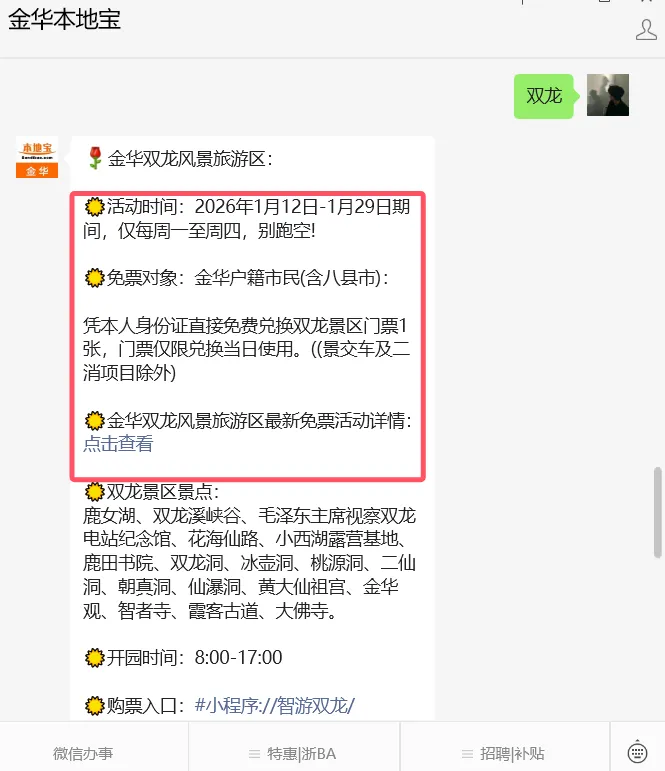Click the sunflower icon beside 双龙景区景点
The height and width of the screenshot is (771, 665).
[x=94, y=491]
